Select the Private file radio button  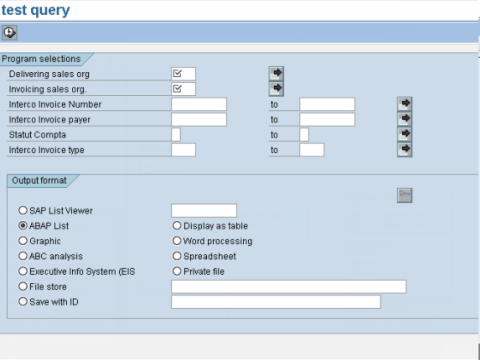[x=177, y=271]
